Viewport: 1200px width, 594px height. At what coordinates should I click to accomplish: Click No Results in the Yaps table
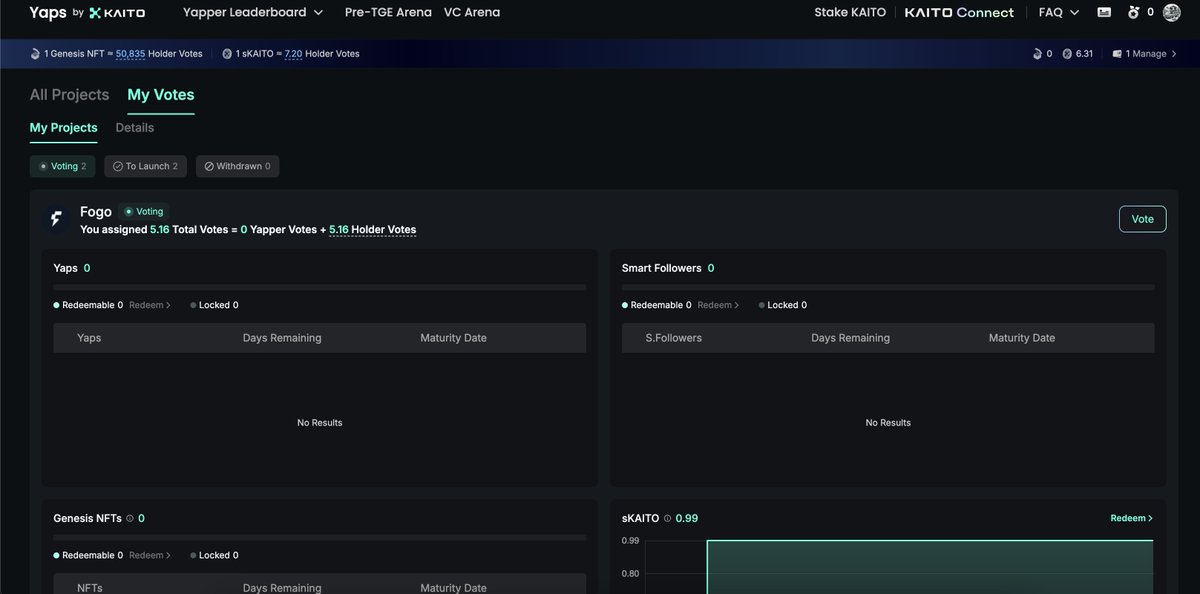[320, 423]
